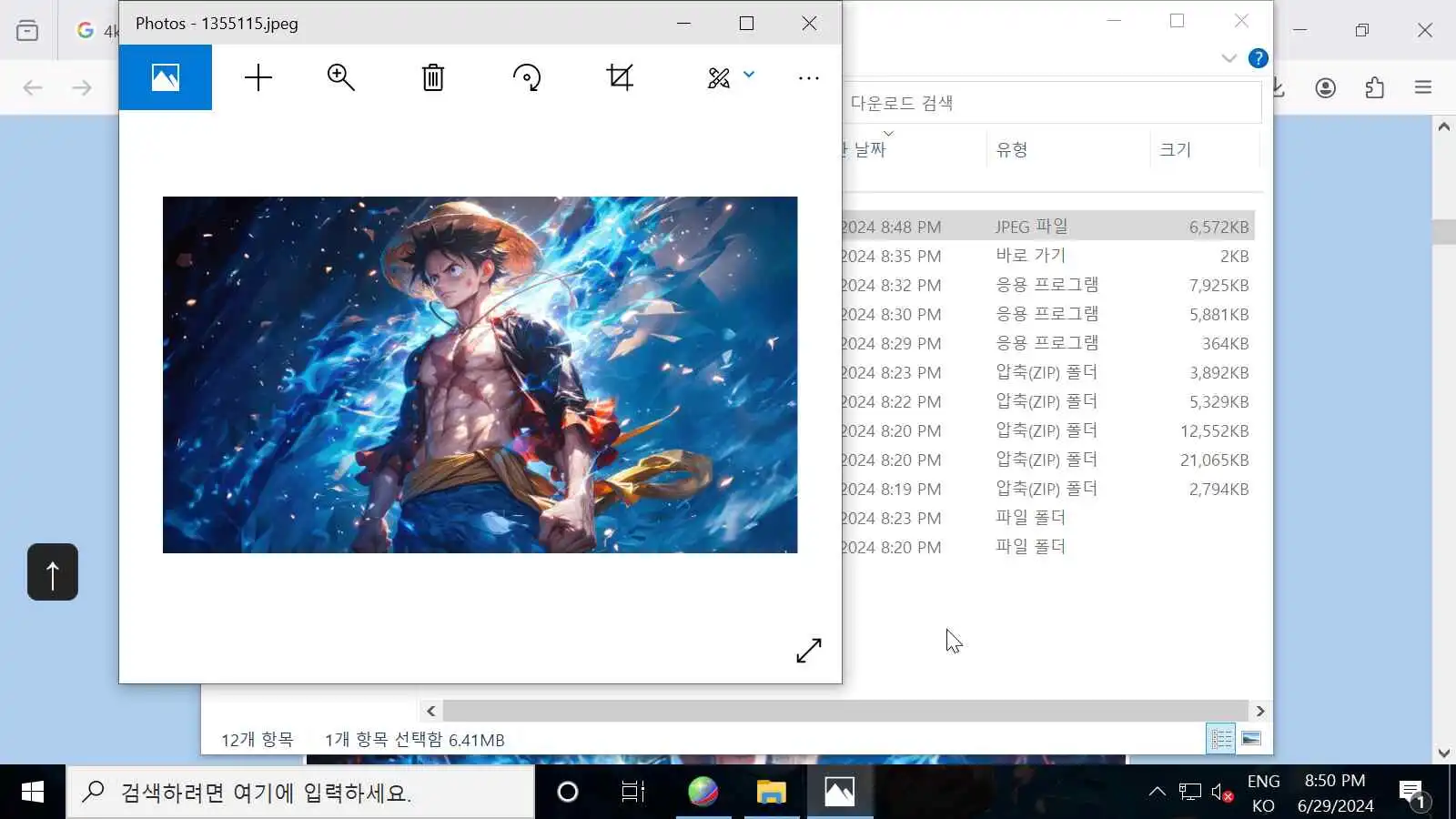Open the clock showing 8:50 PM
The width and height of the screenshot is (1456, 819).
(1335, 793)
